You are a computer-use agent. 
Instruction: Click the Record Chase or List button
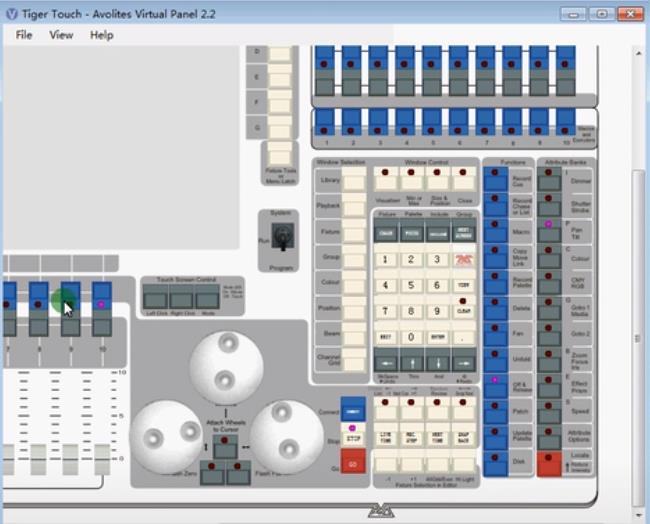coord(495,205)
